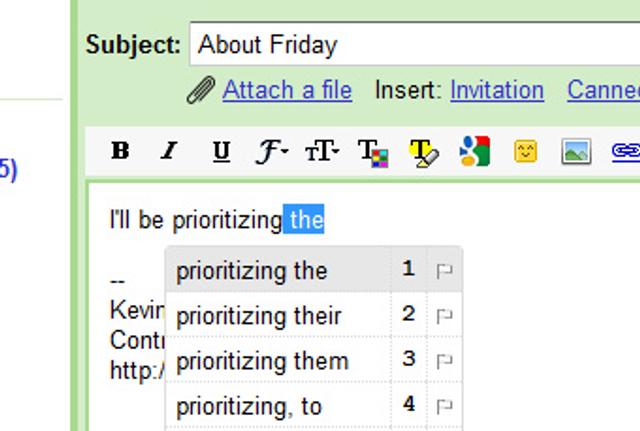Toggle Bold formatting
Image resolution: width=640 pixels, height=431 pixels.
click(x=121, y=151)
